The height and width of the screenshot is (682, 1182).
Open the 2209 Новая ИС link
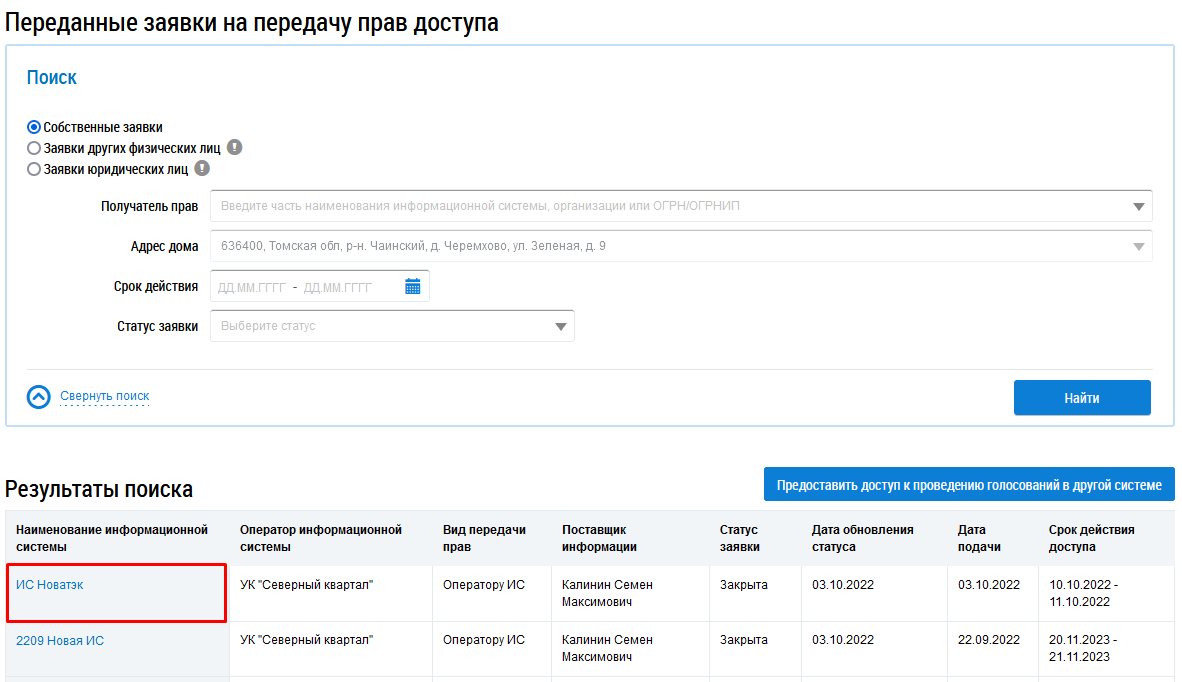tap(60, 641)
